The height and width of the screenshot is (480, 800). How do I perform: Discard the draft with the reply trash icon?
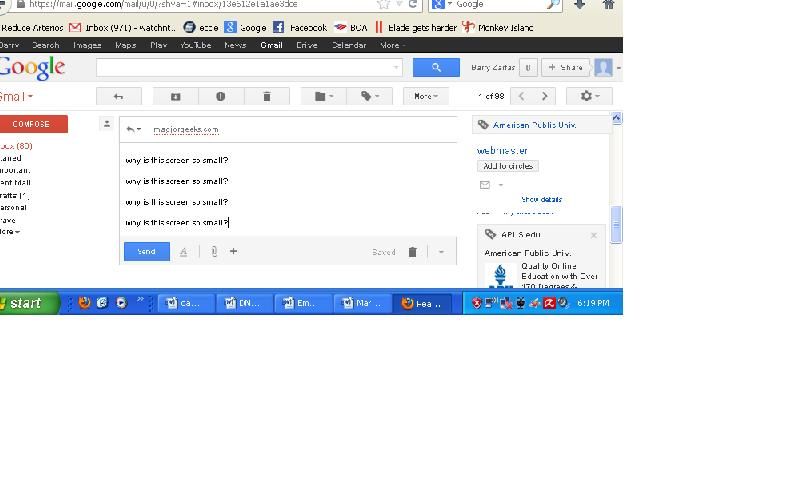(412, 252)
